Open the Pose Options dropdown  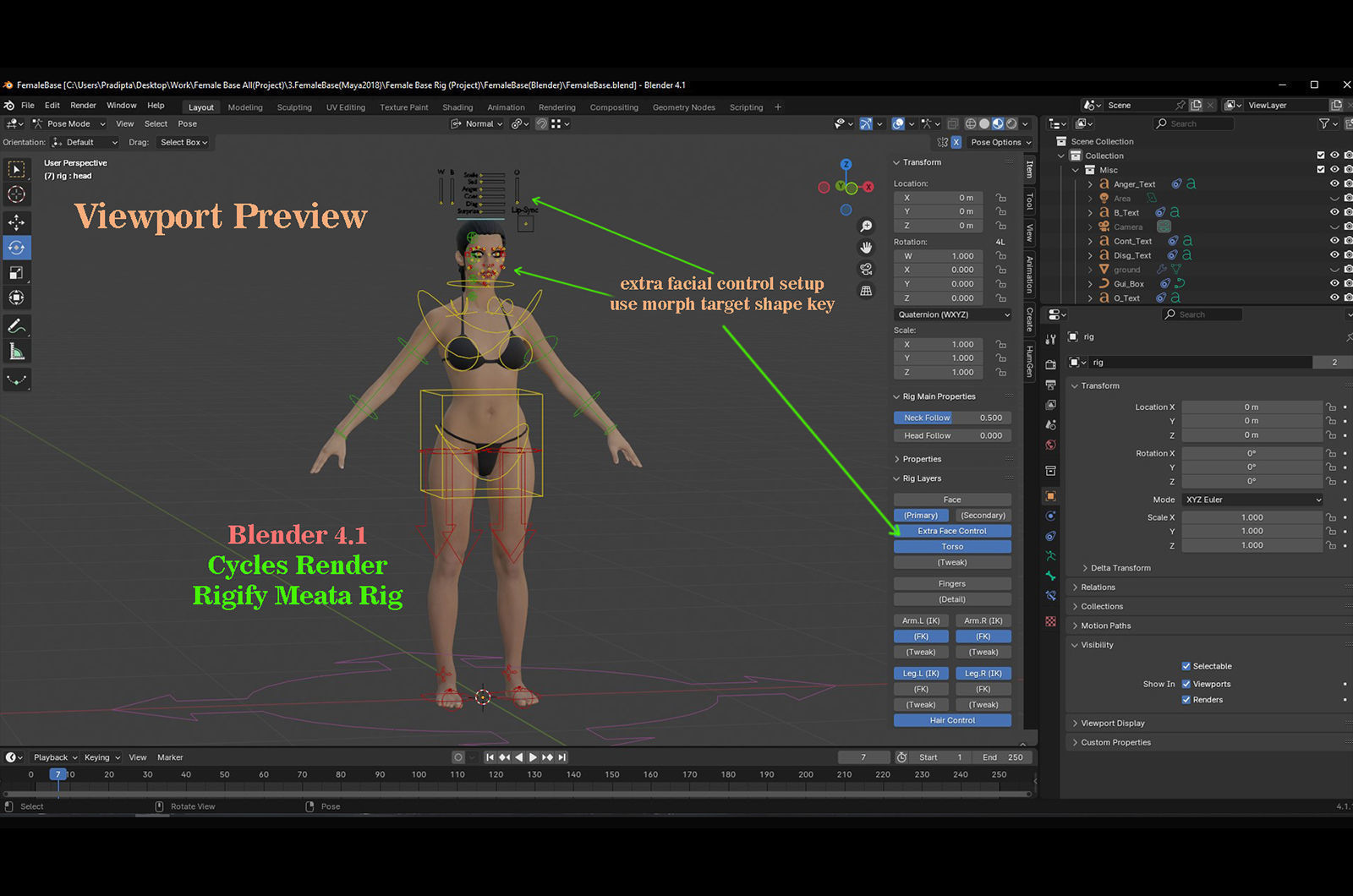click(x=1001, y=142)
